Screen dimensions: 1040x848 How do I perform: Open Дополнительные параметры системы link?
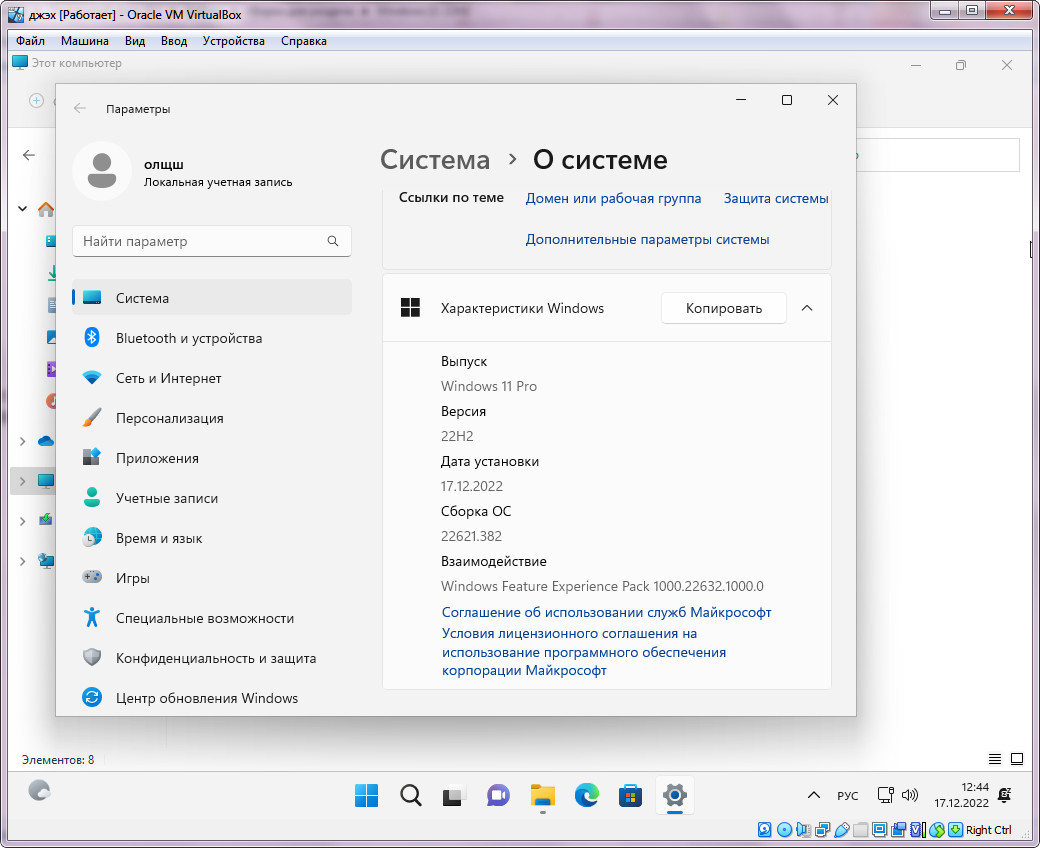[x=647, y=239]
